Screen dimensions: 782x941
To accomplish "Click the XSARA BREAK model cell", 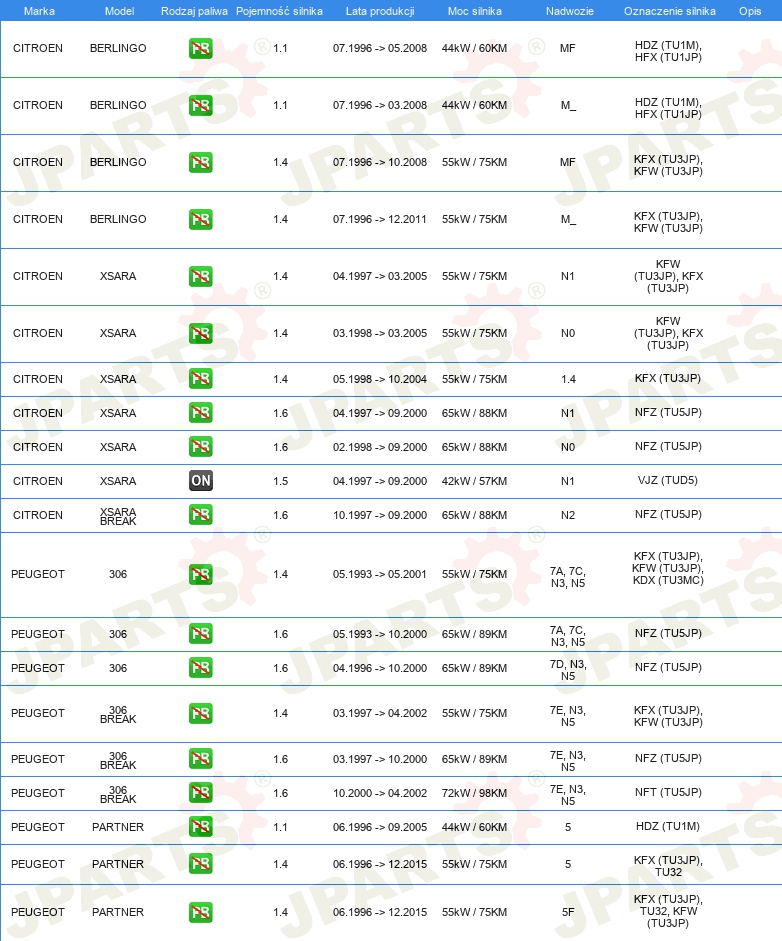I will [x=118, y=516].
